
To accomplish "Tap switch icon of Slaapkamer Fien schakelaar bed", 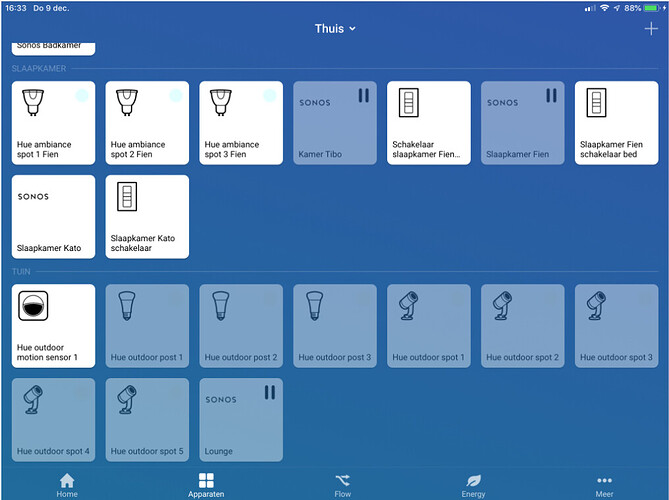I will (596, 102).
